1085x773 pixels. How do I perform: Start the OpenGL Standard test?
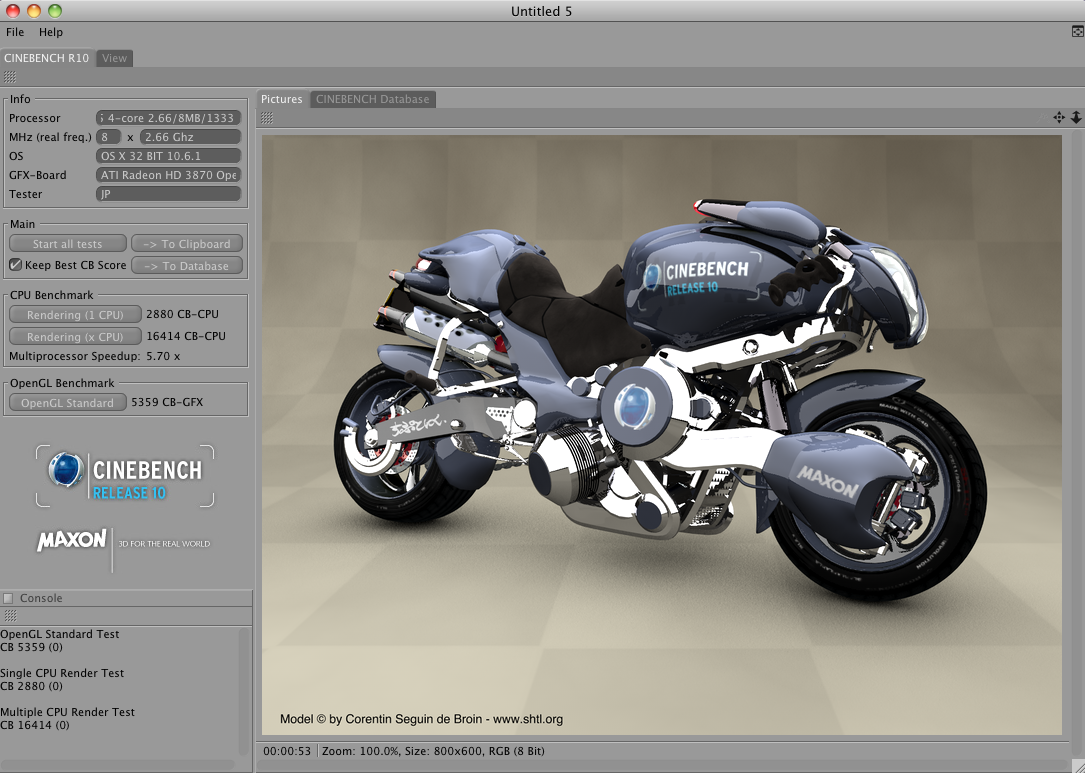67,403
